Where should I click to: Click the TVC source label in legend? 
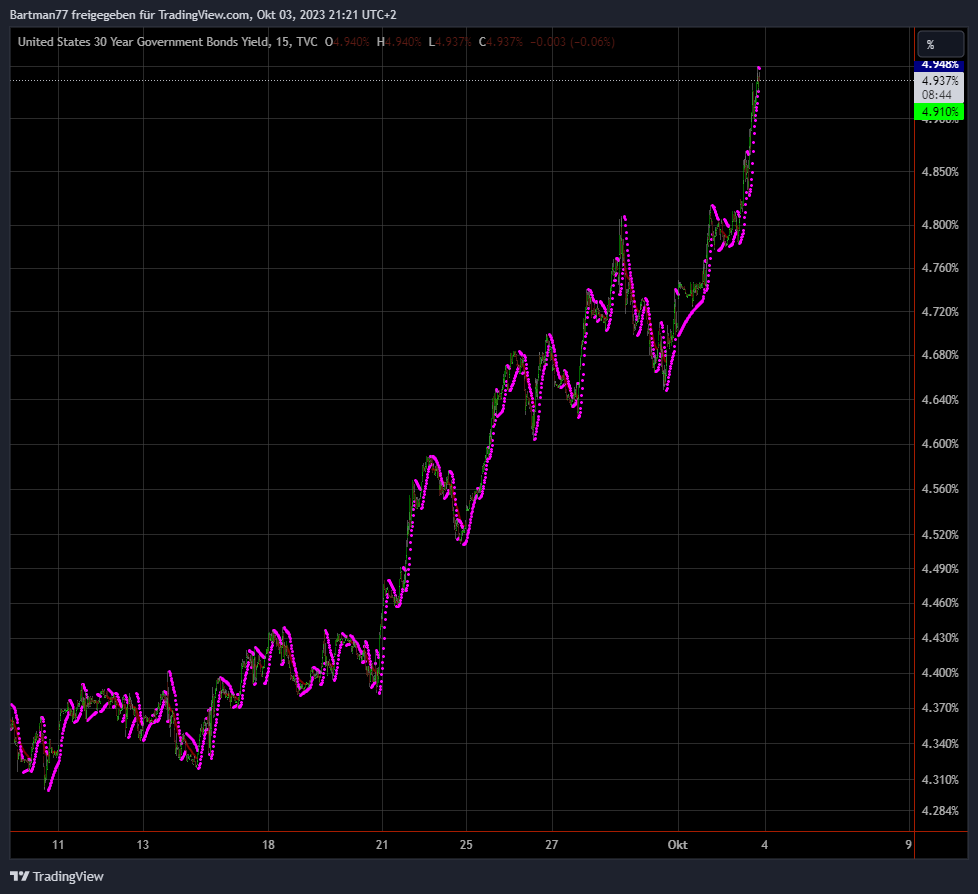tap(308, 42)
